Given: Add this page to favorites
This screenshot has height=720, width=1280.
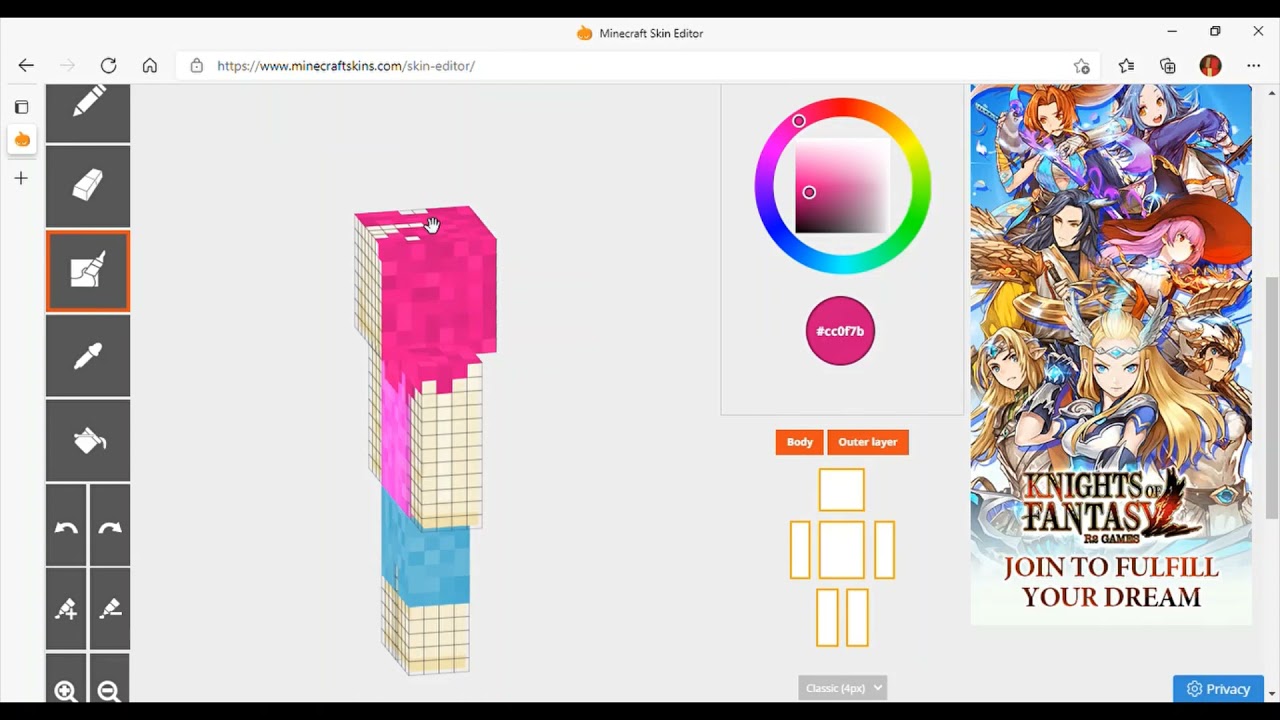Looking at the screenshot, I should pyautogui.click(x=1081, y=66).
